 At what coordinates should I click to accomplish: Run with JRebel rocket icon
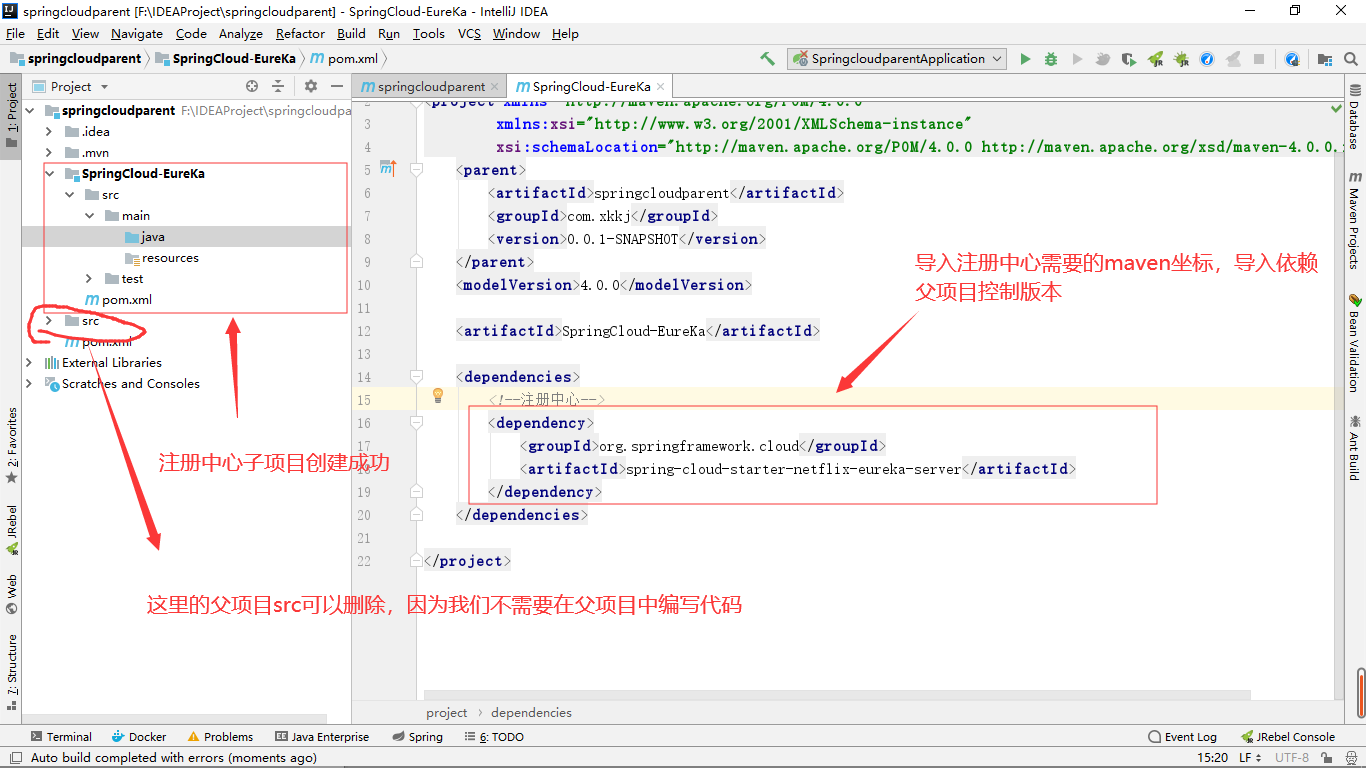tap(1155, 59)
